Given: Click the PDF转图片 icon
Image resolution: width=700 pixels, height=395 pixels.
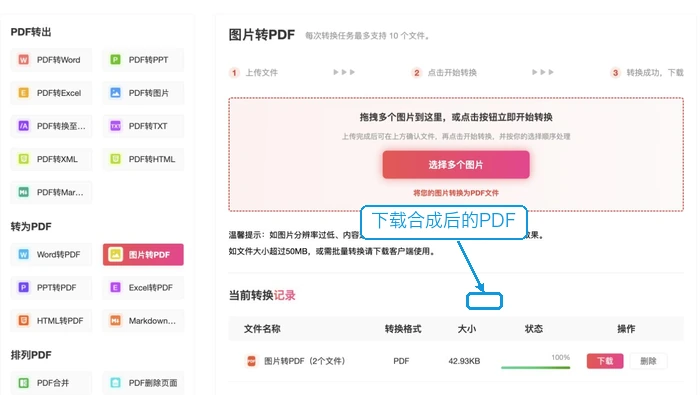Looking at the screenshot, I should tap(115, 93).
